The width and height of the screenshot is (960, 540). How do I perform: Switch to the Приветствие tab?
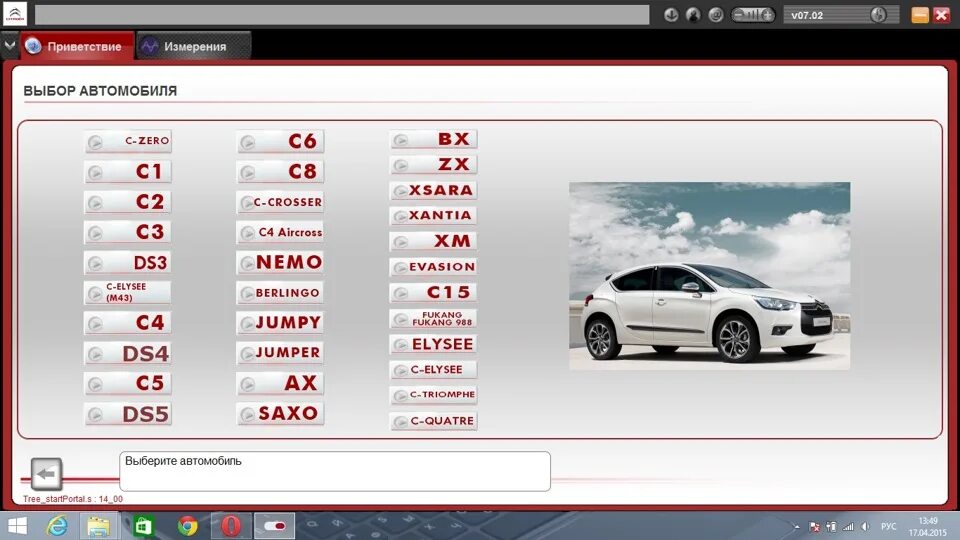pyautogui.click(x=77, y=46)
